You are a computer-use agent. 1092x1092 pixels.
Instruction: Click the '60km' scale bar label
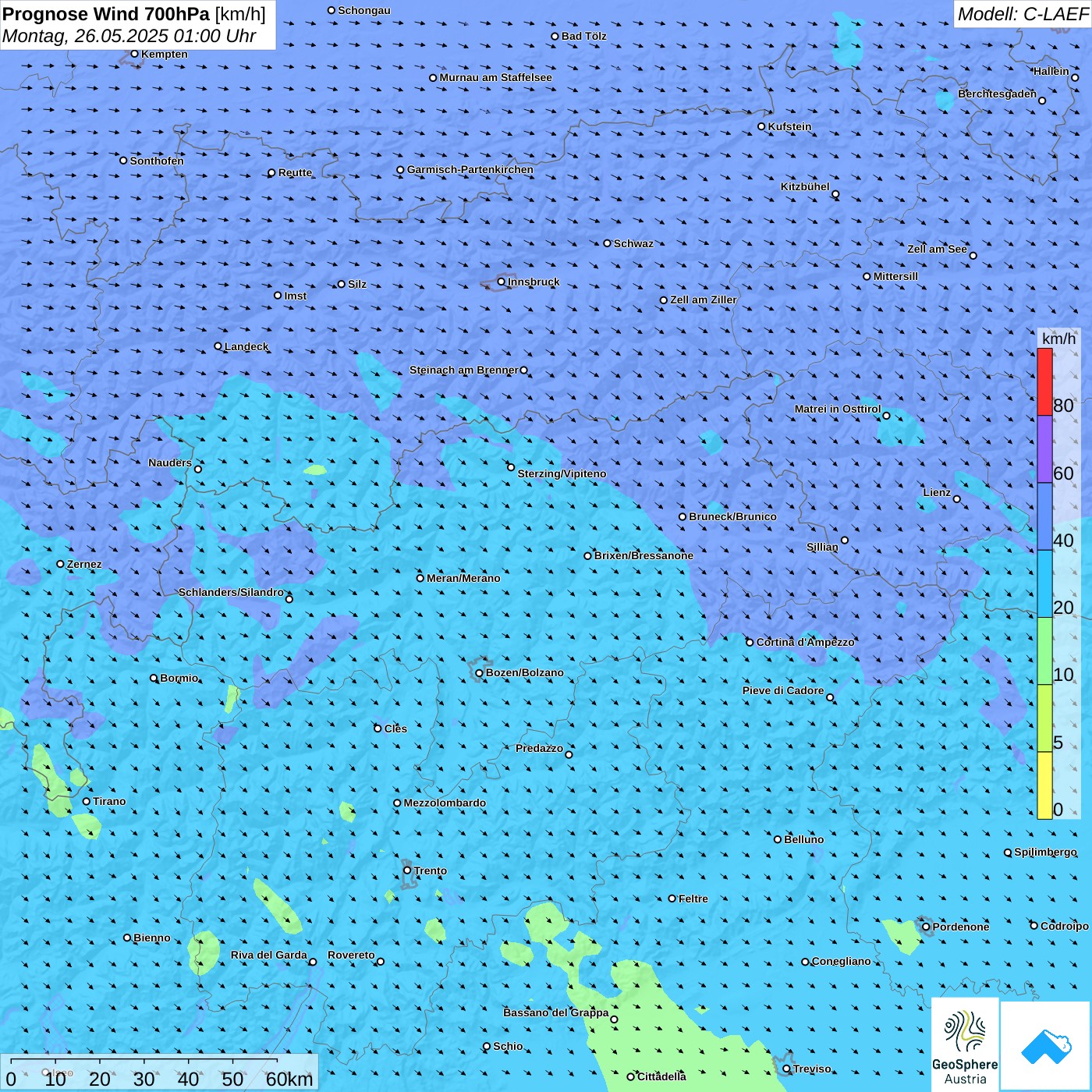[289, 1079]
